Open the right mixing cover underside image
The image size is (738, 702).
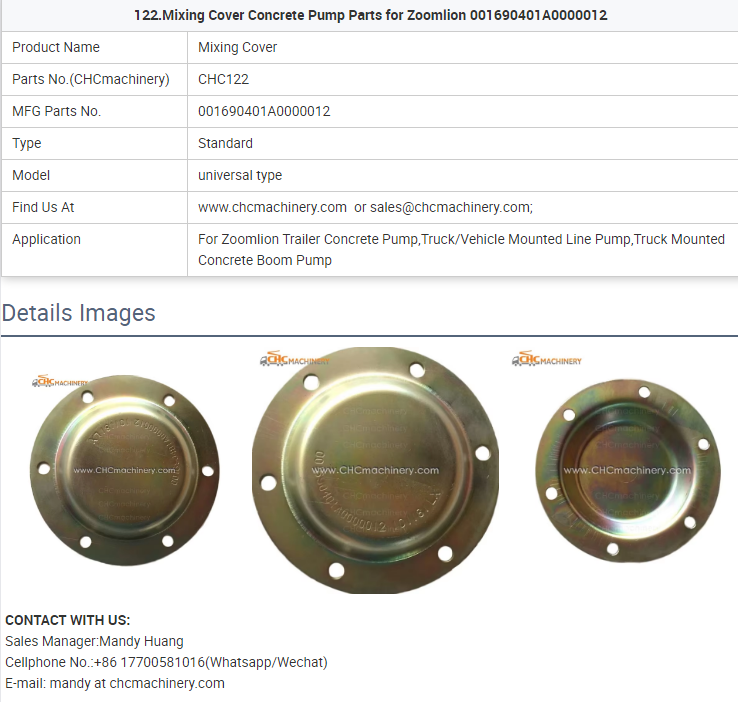pos(627,468)
